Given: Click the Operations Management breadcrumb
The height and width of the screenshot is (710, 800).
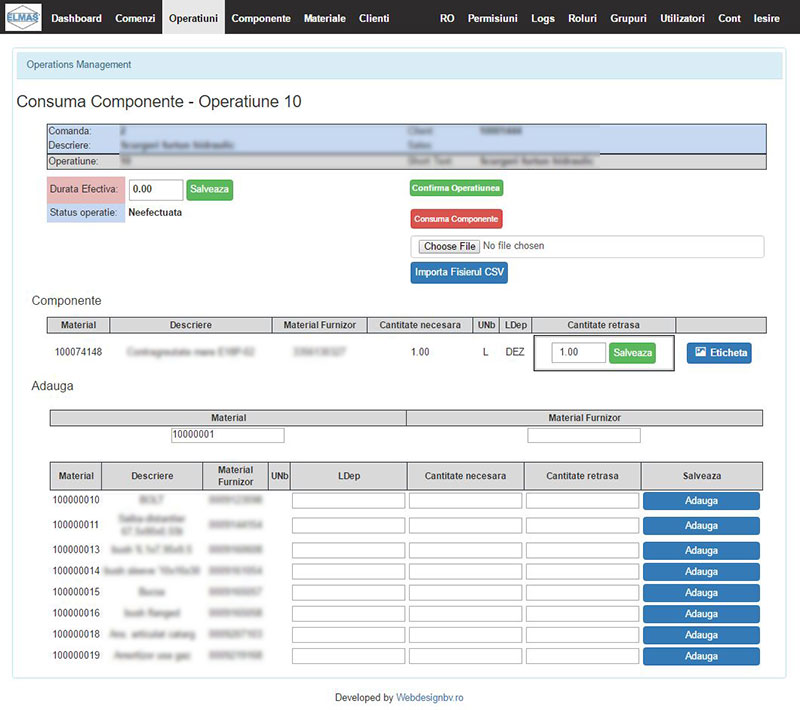Looking at the screenshot, I should coord(79,65).
